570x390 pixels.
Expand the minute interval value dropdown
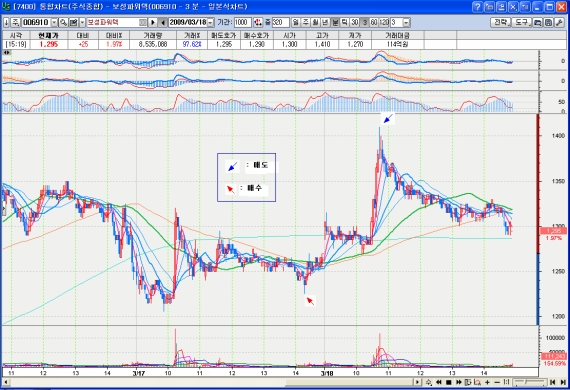(406, 23)
